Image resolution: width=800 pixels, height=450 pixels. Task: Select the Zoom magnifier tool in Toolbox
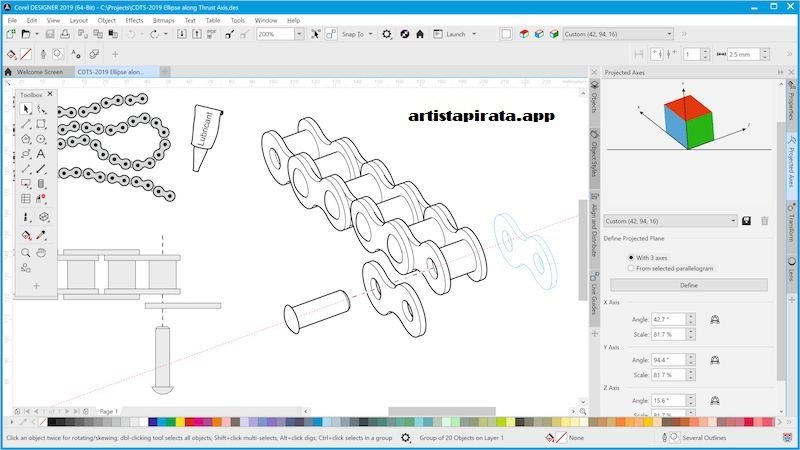(x=26, y=253)
